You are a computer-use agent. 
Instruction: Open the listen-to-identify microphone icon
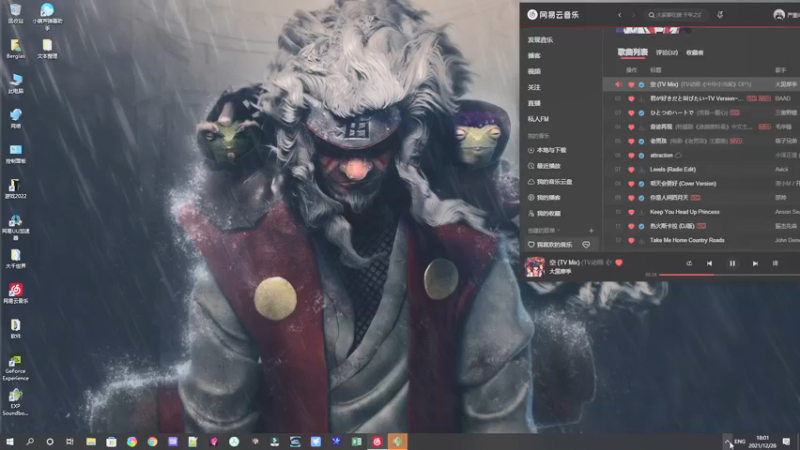coord(720,15)
